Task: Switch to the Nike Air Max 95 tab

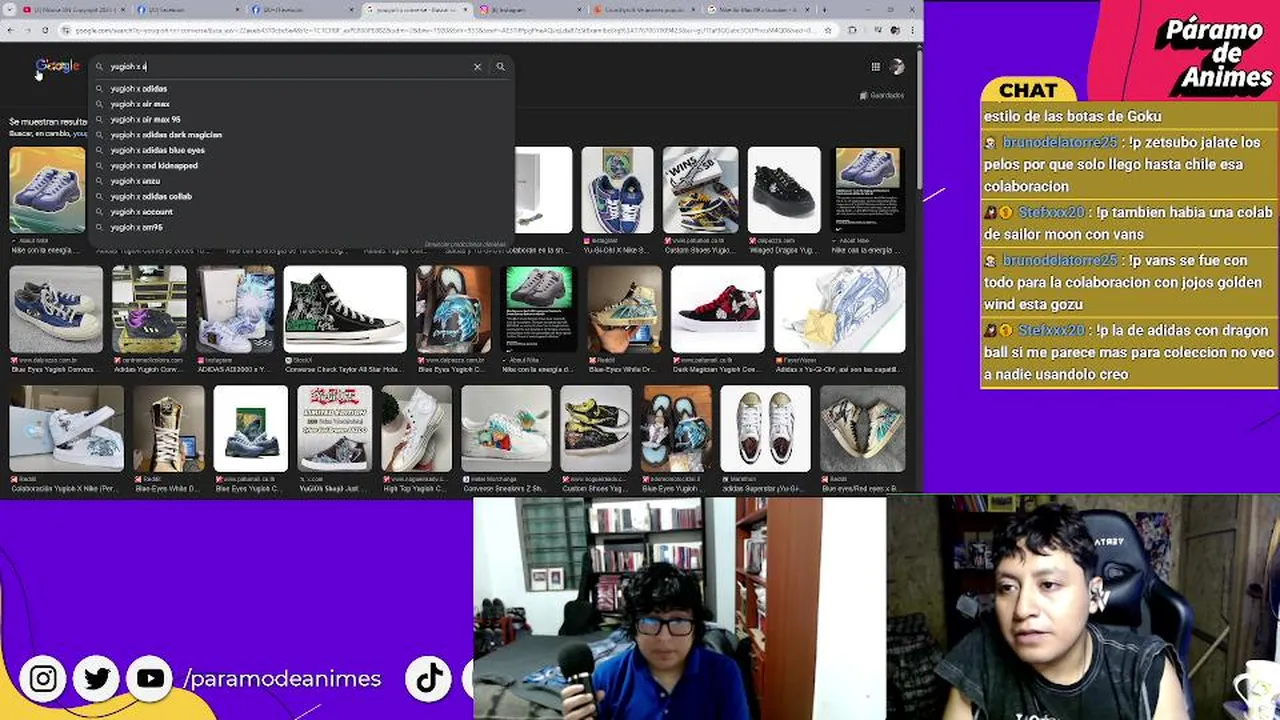Action: pos(757,10)
